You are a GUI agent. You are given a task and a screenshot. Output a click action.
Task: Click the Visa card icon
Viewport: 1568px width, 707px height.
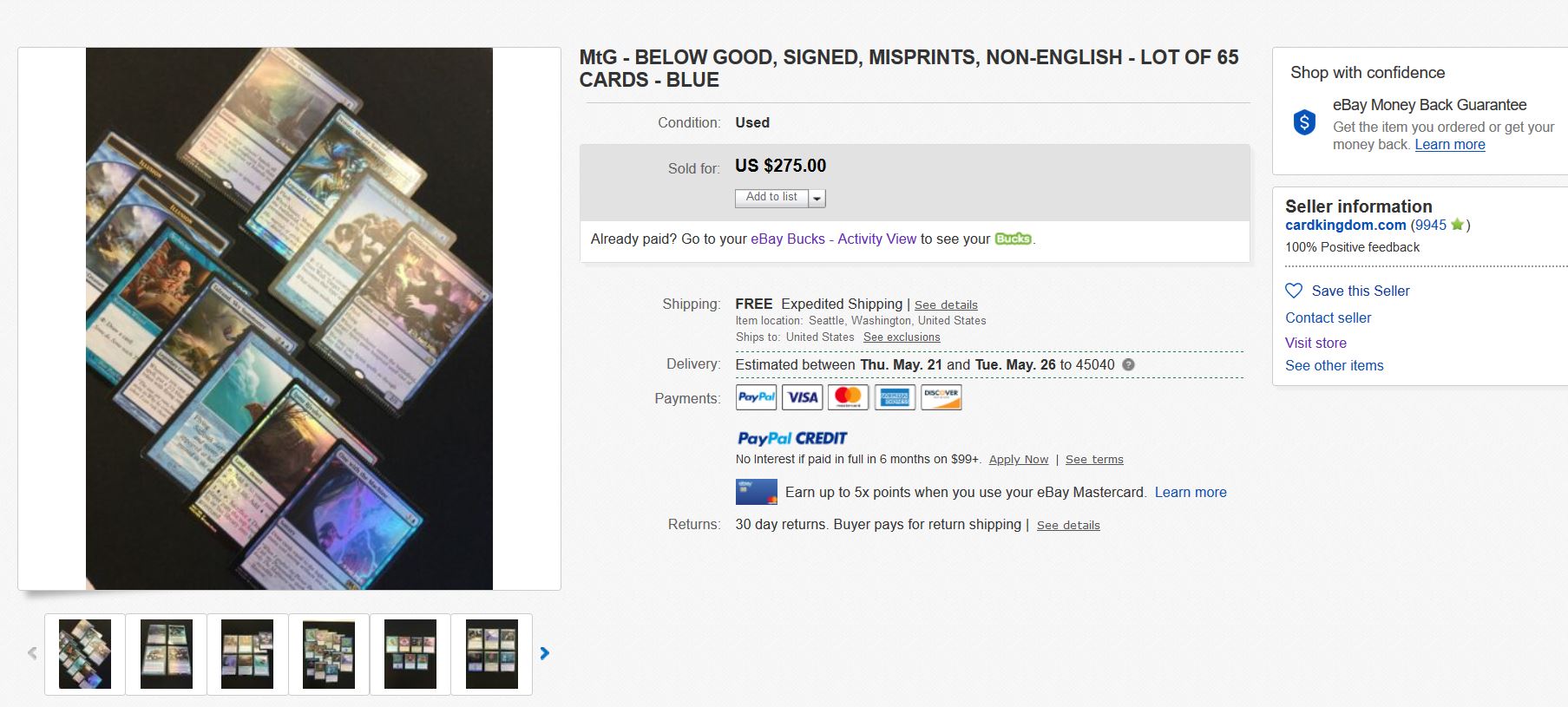pos(803,397)
